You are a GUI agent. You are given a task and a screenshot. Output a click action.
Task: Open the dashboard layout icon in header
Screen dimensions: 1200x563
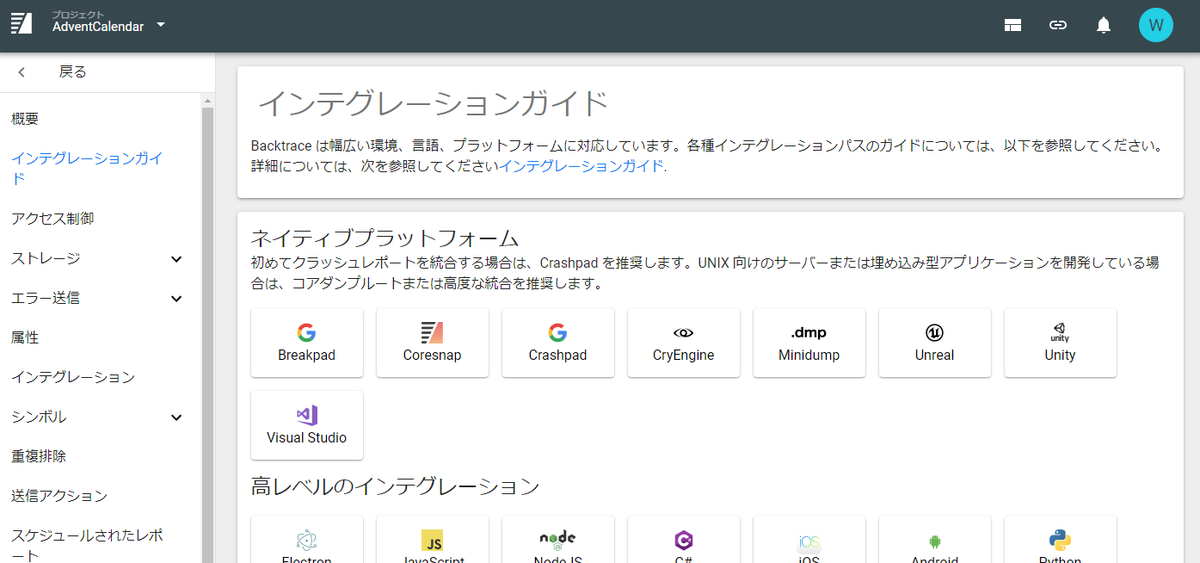1013,26
